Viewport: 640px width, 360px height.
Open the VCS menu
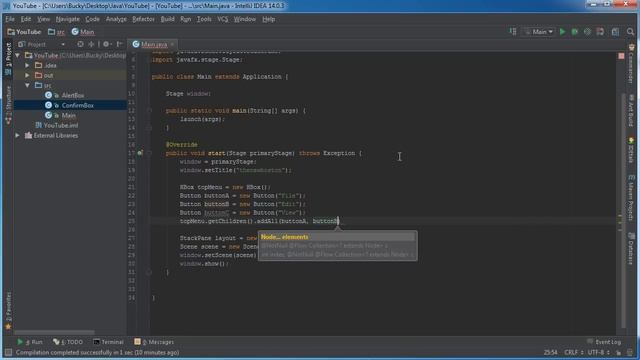click(x=222, y=19)
